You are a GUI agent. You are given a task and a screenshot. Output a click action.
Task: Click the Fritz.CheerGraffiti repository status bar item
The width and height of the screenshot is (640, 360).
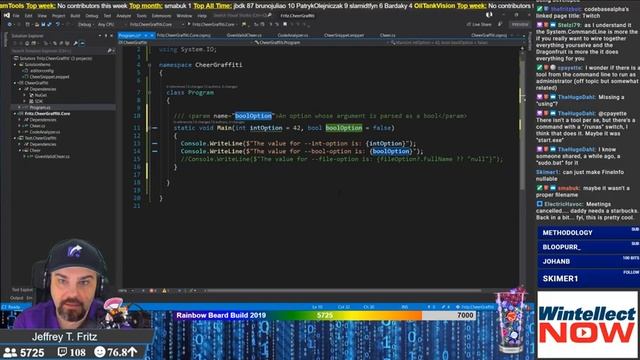tap(476, 307)
